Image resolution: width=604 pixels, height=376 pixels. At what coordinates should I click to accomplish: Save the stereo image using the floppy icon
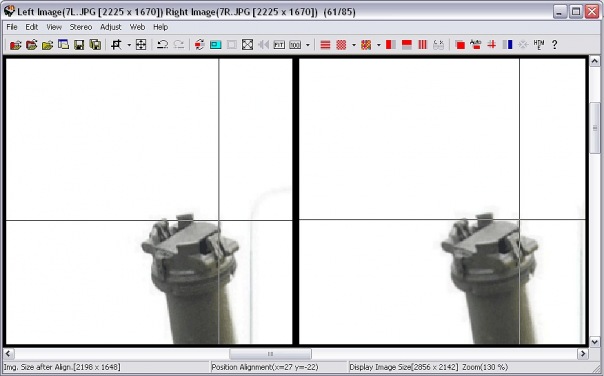(79, 45)
